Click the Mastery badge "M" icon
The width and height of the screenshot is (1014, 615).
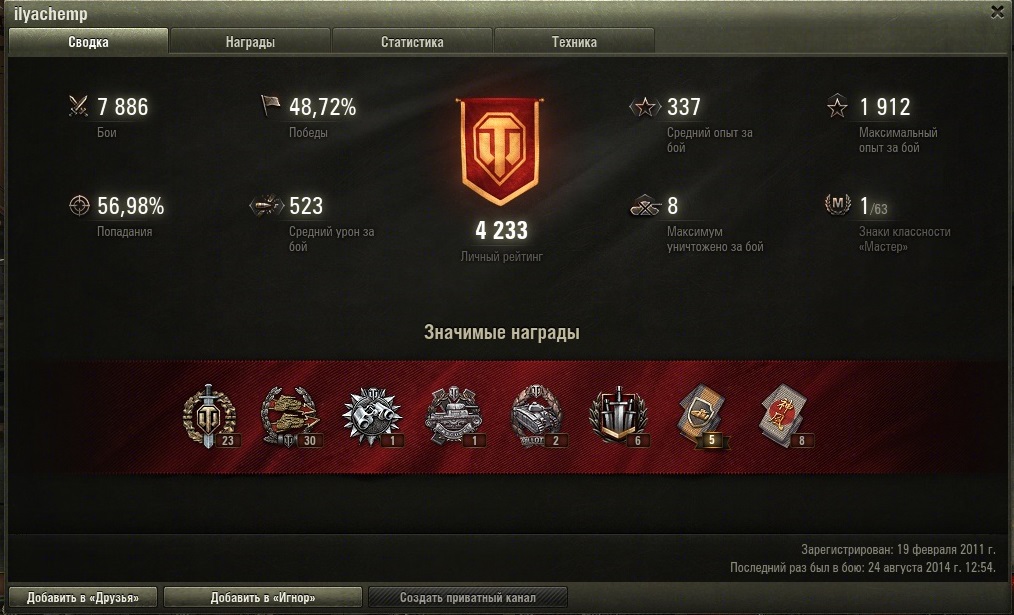(837, 205)
